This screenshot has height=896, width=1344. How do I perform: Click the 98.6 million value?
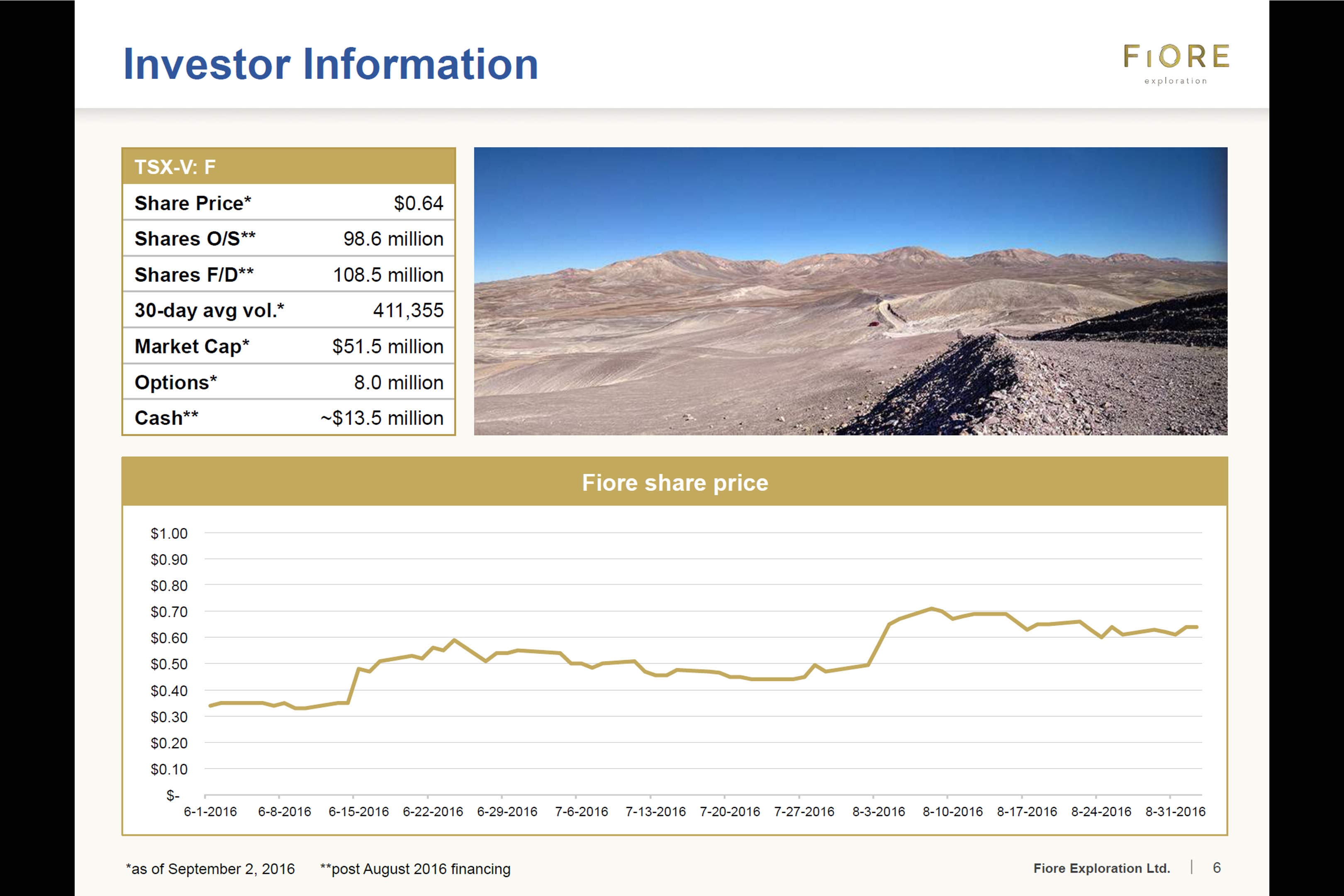coord(393,239)
